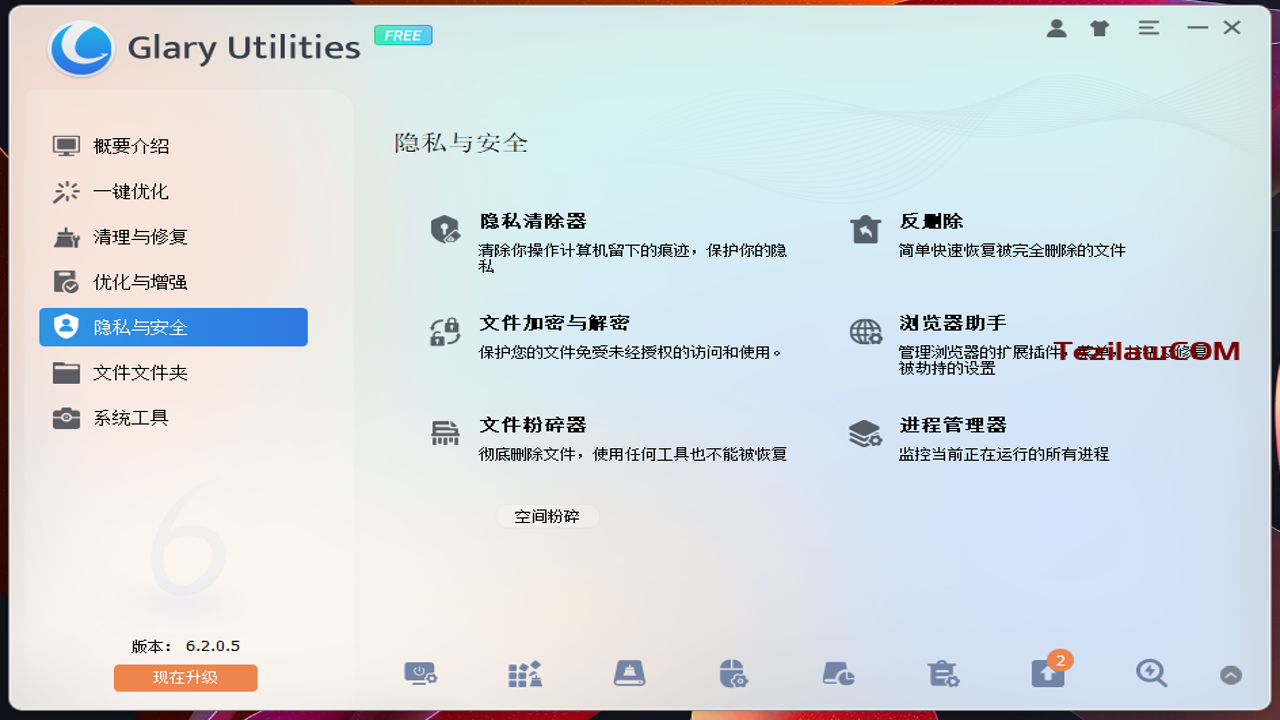
Task: Click the 文件加密与解密 lock icon
Action: pos(445,332)
